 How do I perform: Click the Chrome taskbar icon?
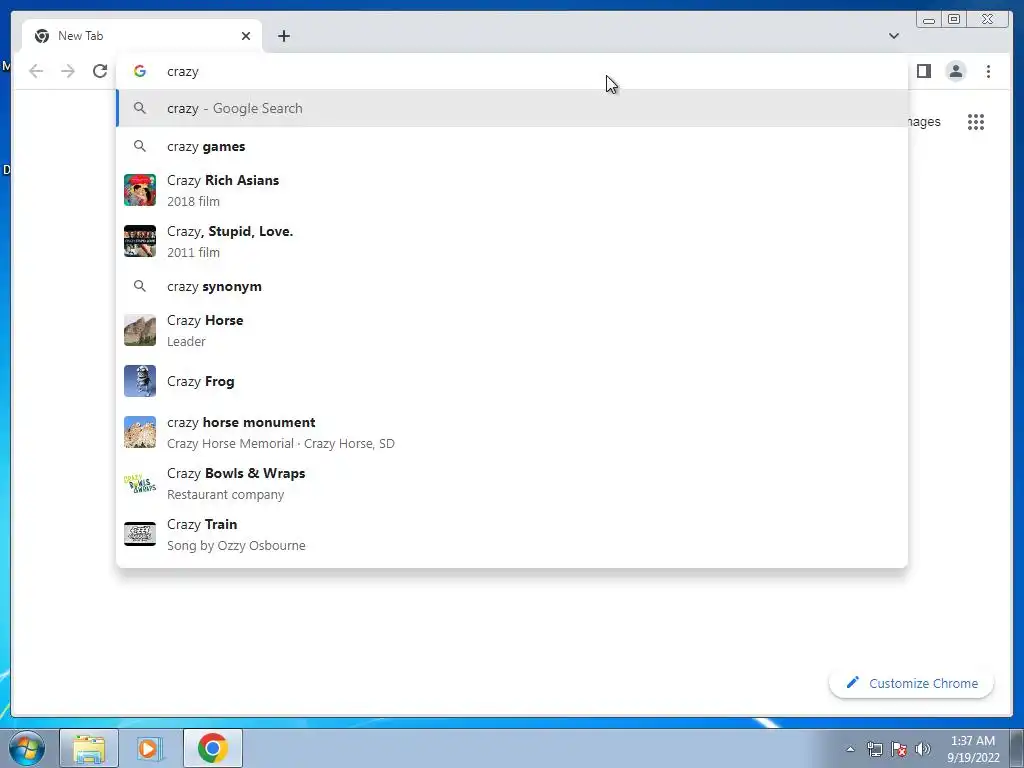[x=213, y=748]
